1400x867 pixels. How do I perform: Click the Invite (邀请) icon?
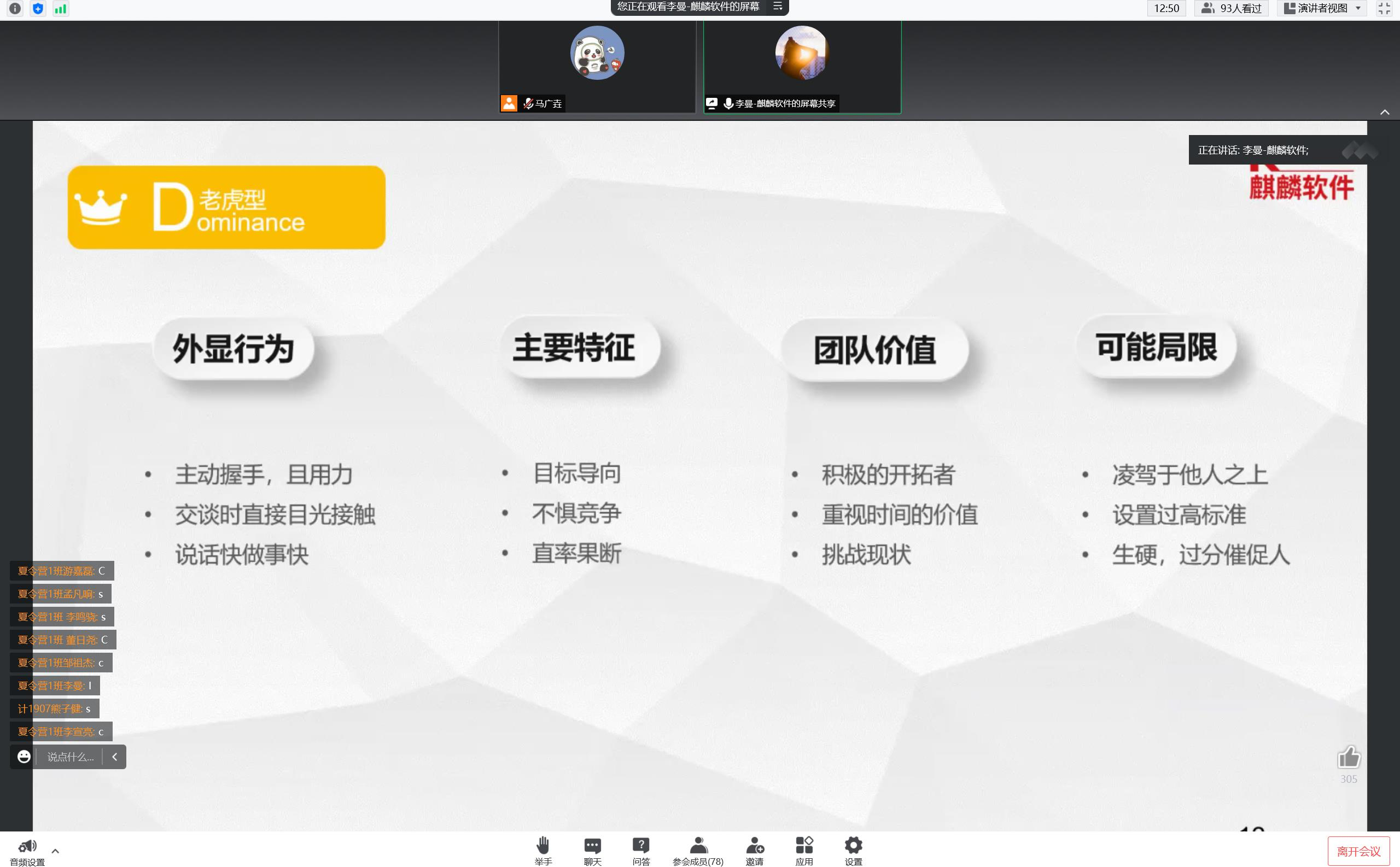point(754,846)
